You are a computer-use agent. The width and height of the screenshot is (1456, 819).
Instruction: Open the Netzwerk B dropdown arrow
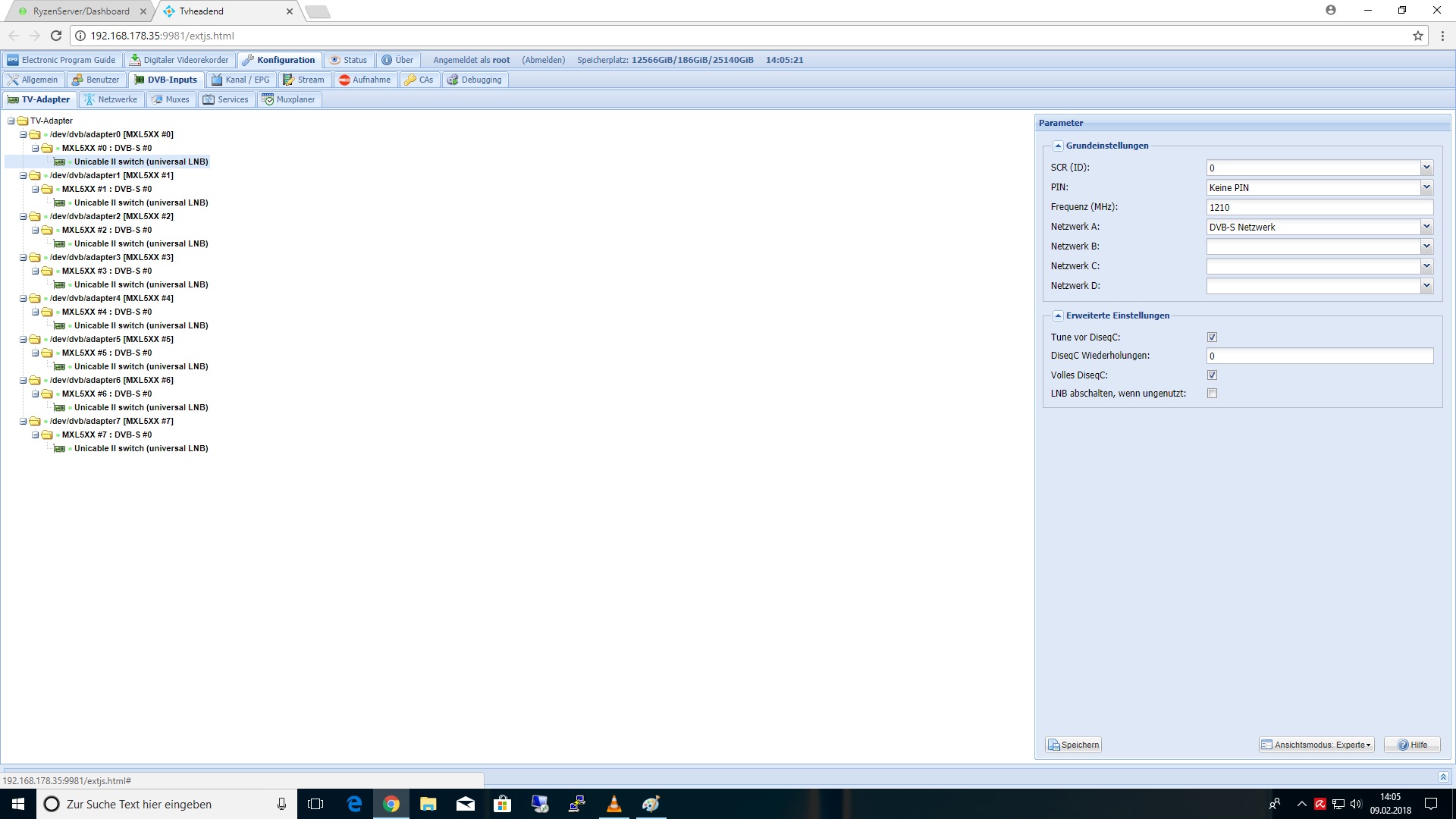click(x=1426, y=246)
